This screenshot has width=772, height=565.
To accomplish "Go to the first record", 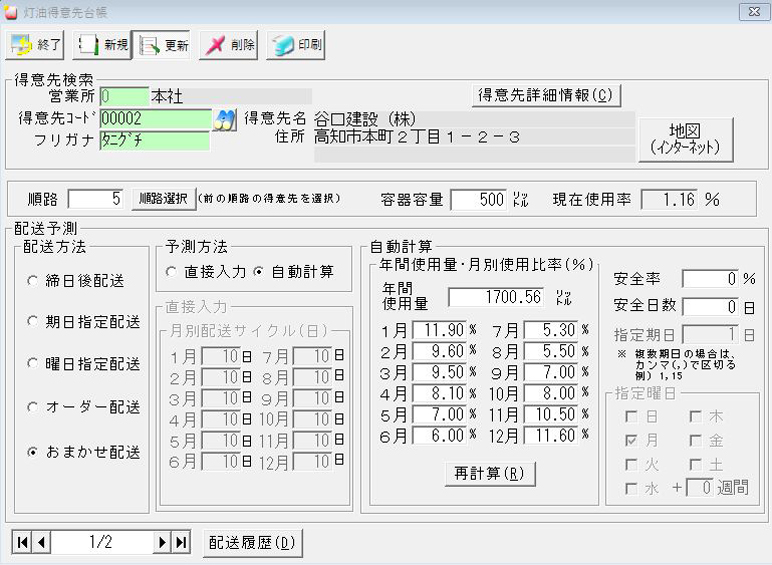I will [x=22, y=542].
